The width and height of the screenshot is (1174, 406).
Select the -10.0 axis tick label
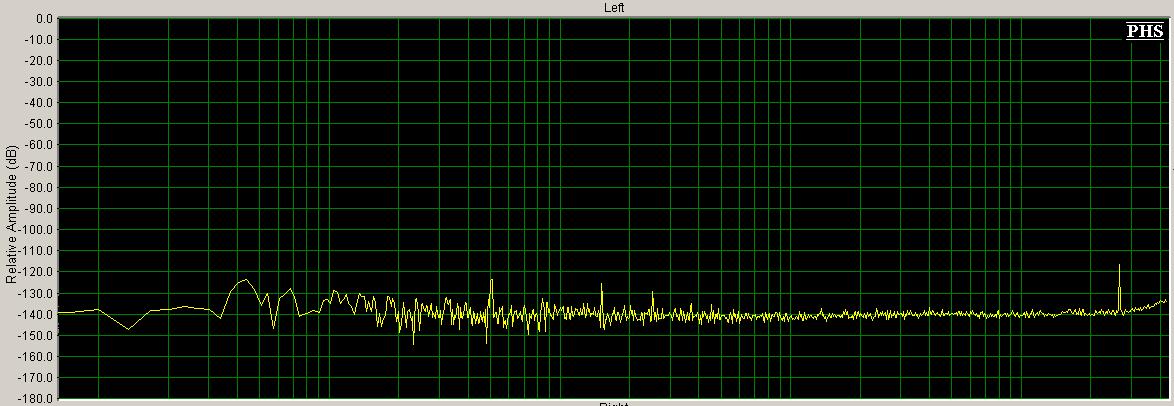tap(40, 39)
